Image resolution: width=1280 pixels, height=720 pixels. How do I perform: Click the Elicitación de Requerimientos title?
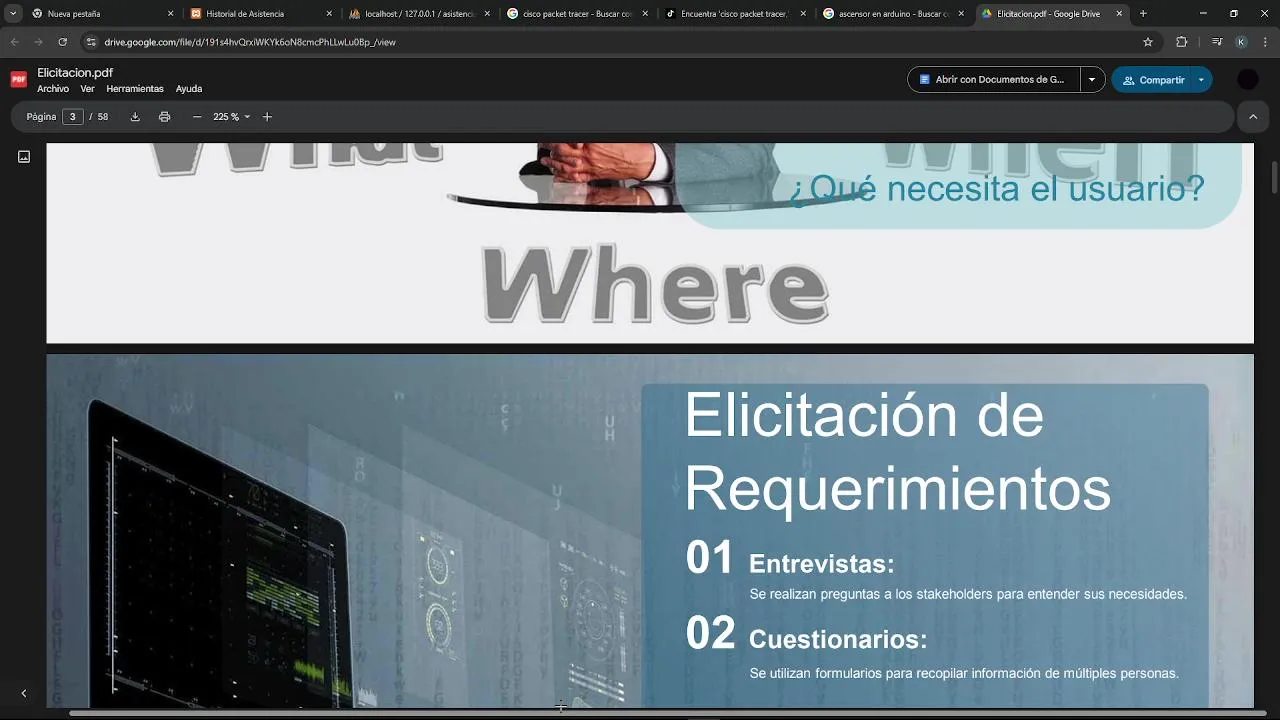pyautogui.click(x=897, y=452)
